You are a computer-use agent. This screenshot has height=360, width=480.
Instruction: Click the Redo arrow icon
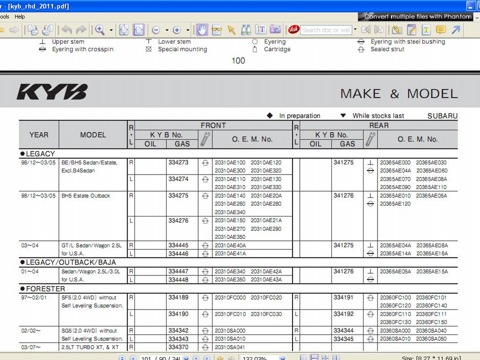pyautogui.click(x=81, y=30)
